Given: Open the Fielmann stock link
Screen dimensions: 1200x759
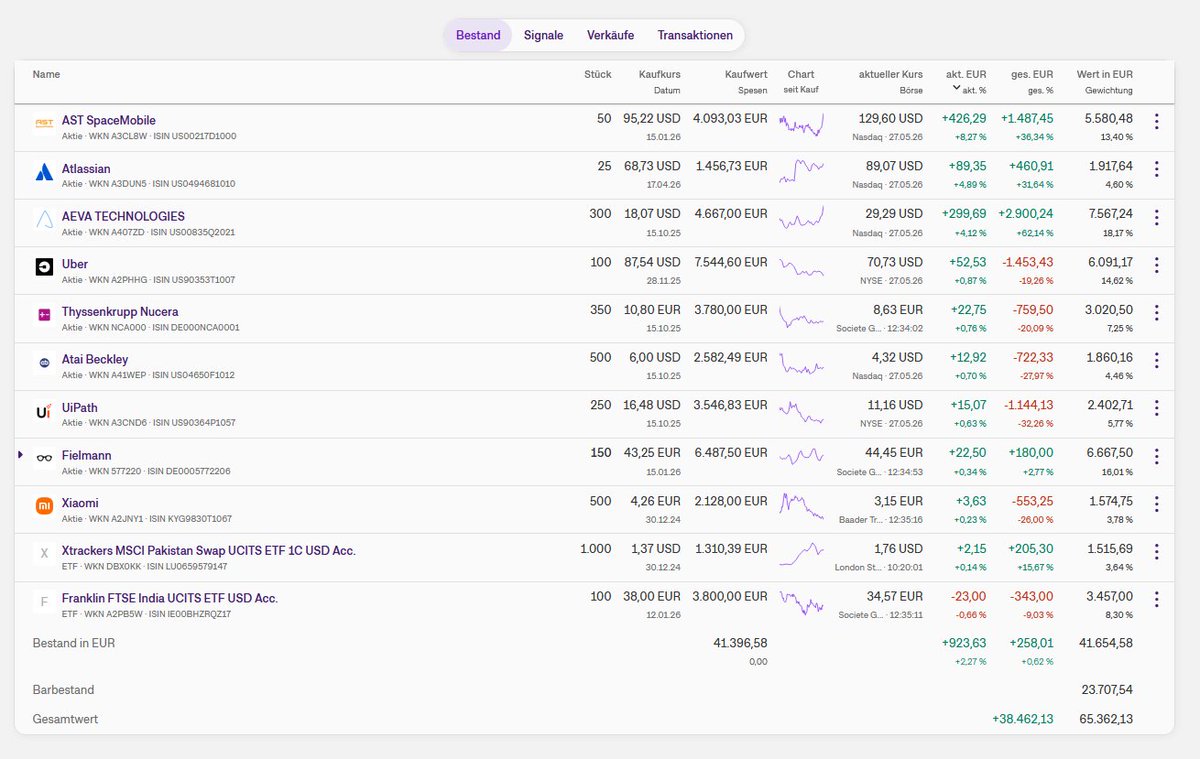Looking at the screenshot, I should click(86, 455).
